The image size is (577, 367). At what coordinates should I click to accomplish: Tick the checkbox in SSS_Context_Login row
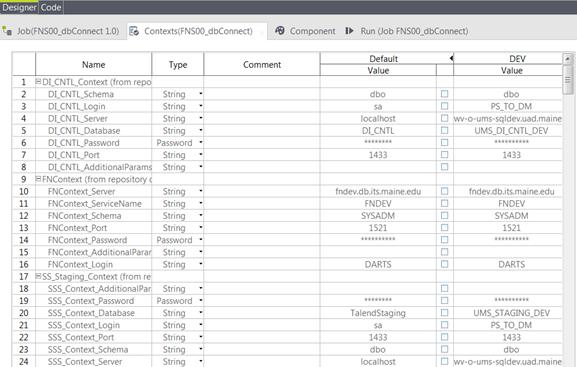445,325
